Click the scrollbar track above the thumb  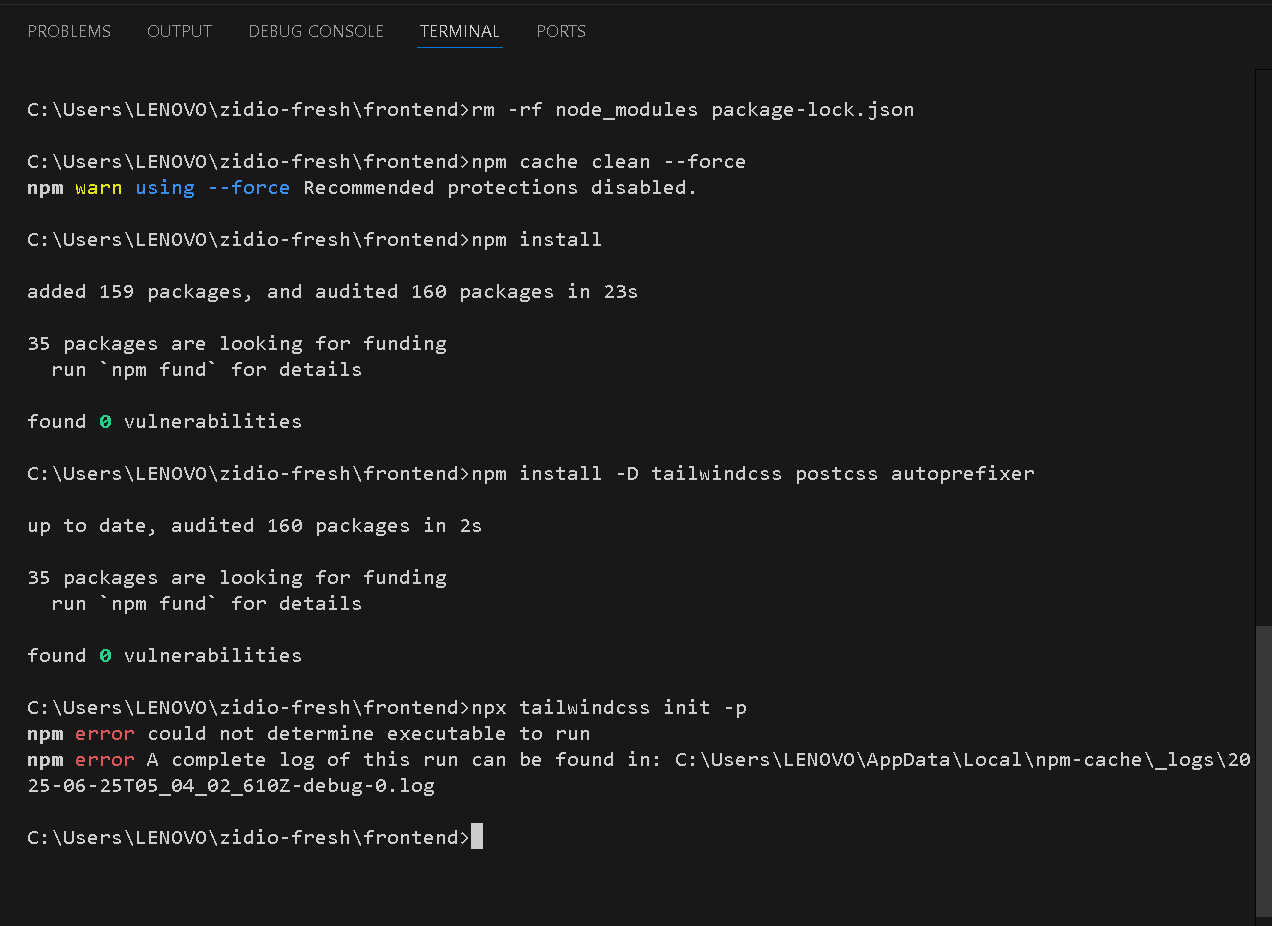(x=1263, y=350)
